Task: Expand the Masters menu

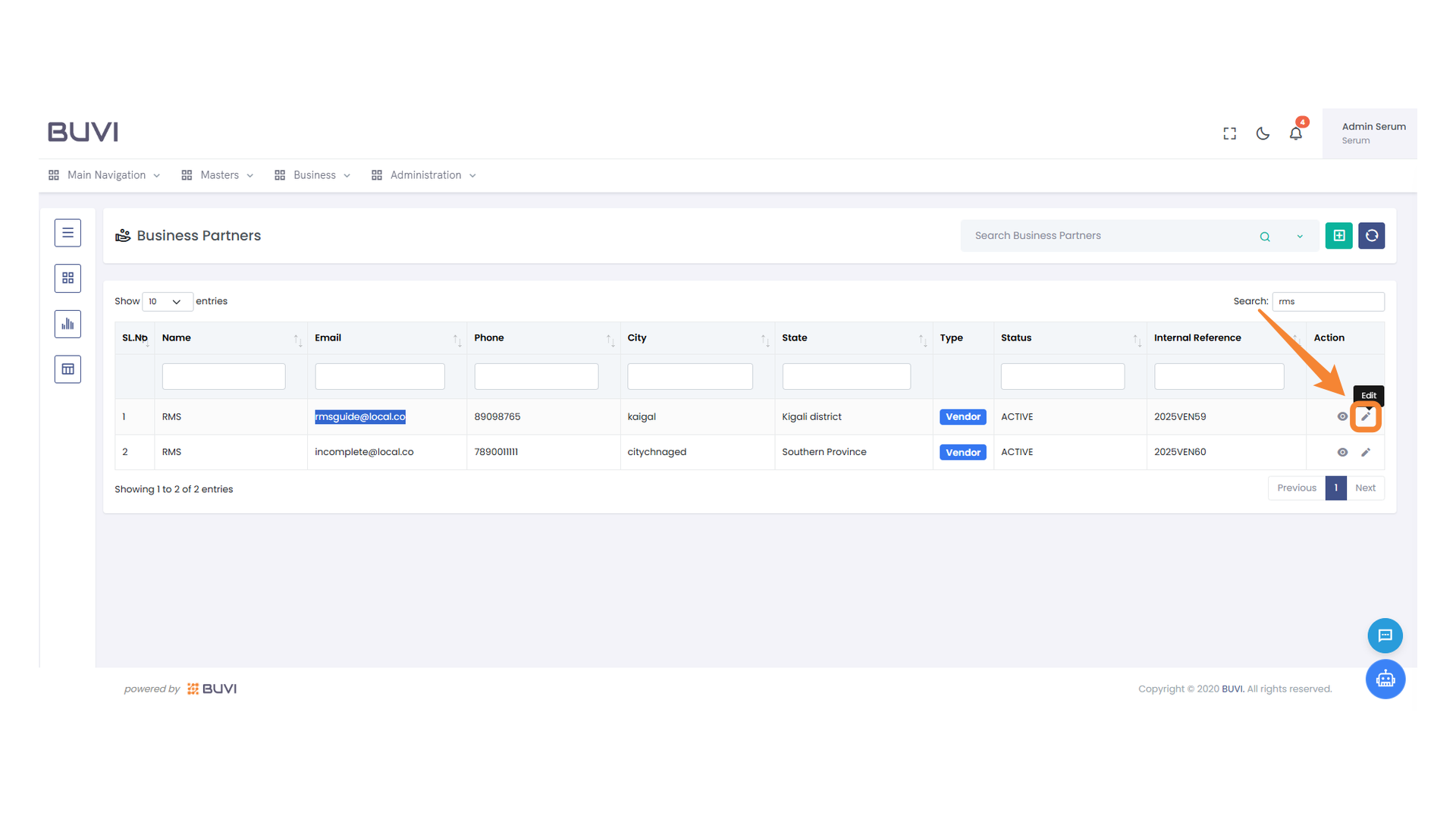Action: [218, 175]
